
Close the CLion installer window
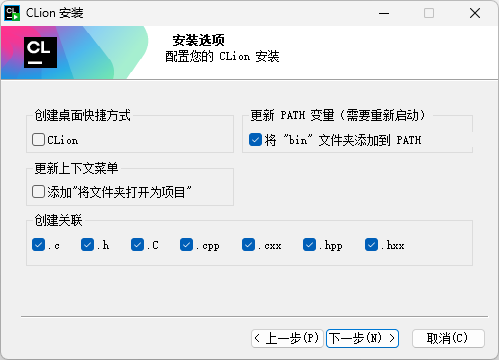point(475,13)
